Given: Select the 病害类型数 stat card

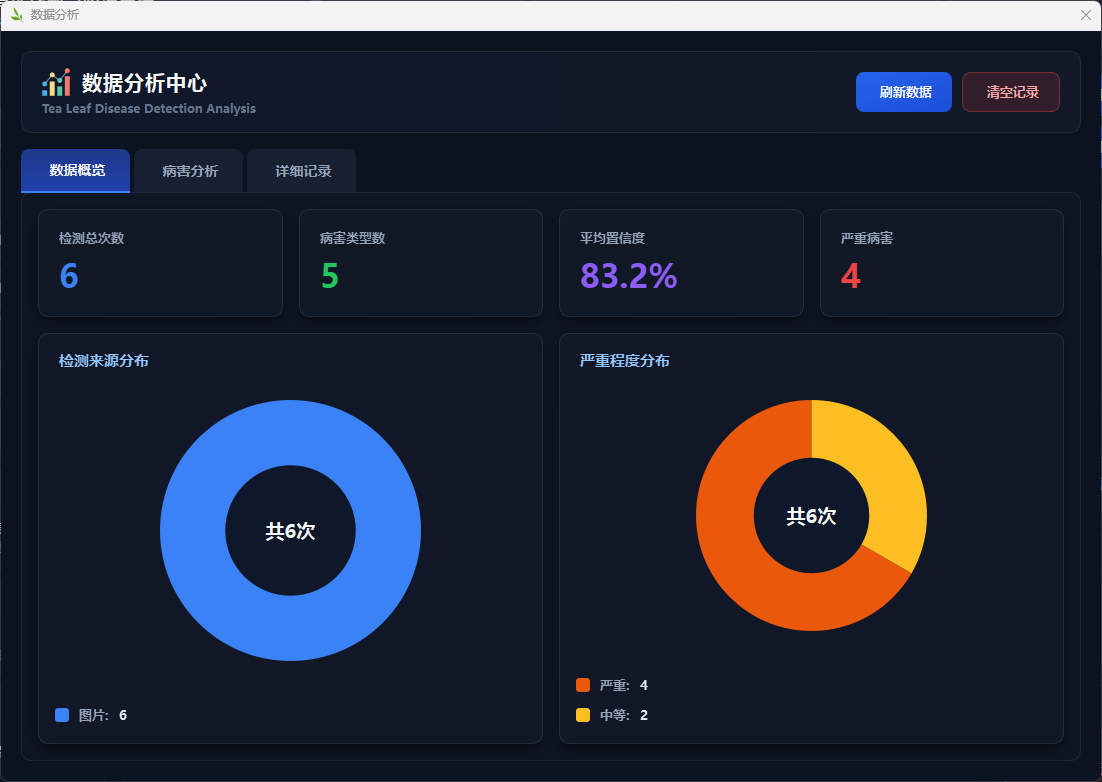Looking at the screenshot, I should coord(420,263).
